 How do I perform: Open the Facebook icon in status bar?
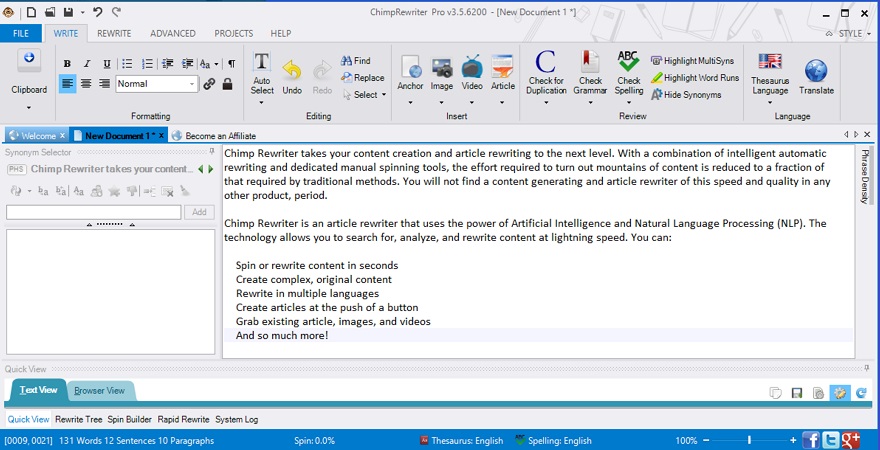(x=810, y=440)
